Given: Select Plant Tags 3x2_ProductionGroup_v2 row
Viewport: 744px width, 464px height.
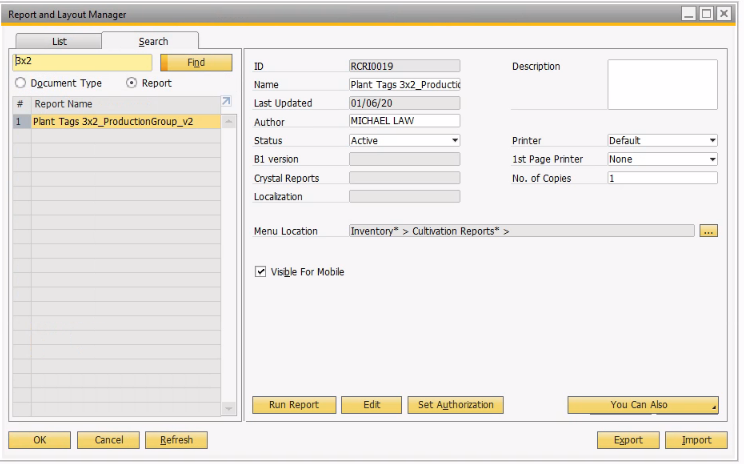Looking at the screenshot, I should (x=117, y=121).
